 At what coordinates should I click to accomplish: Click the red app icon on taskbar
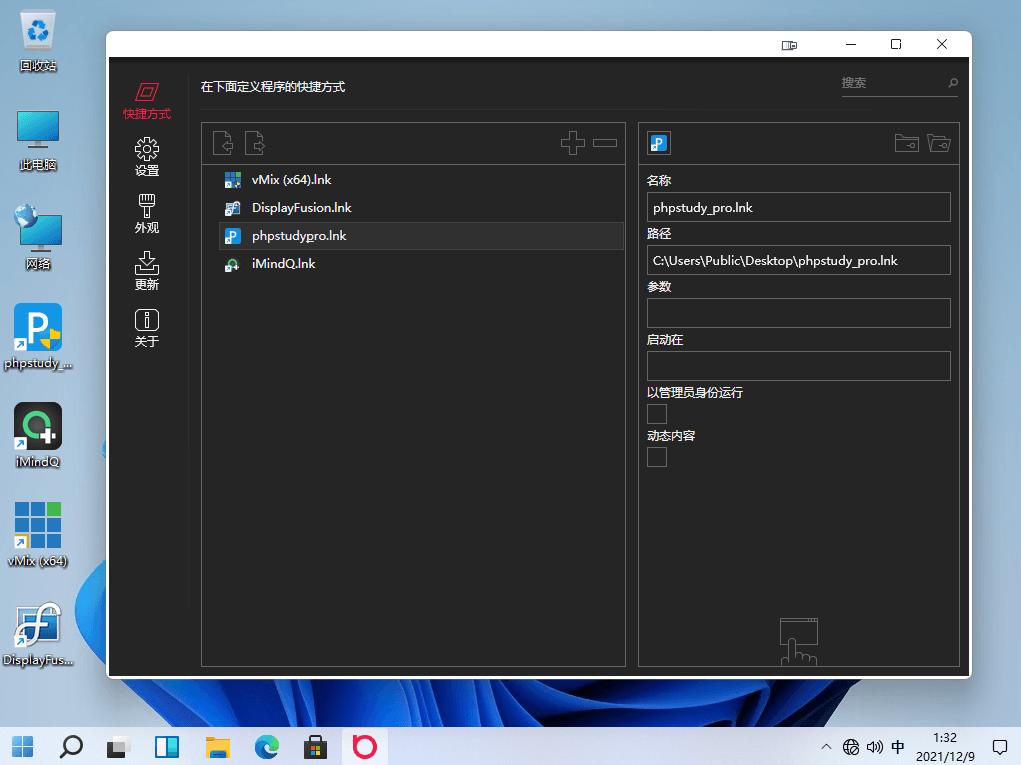365,746
